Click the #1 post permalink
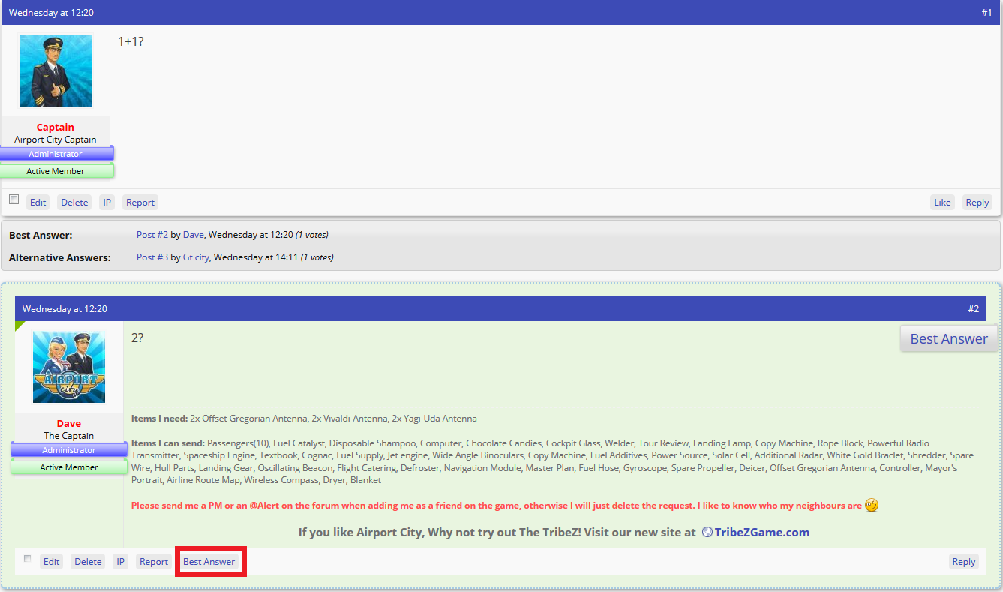 pos(986,12)
